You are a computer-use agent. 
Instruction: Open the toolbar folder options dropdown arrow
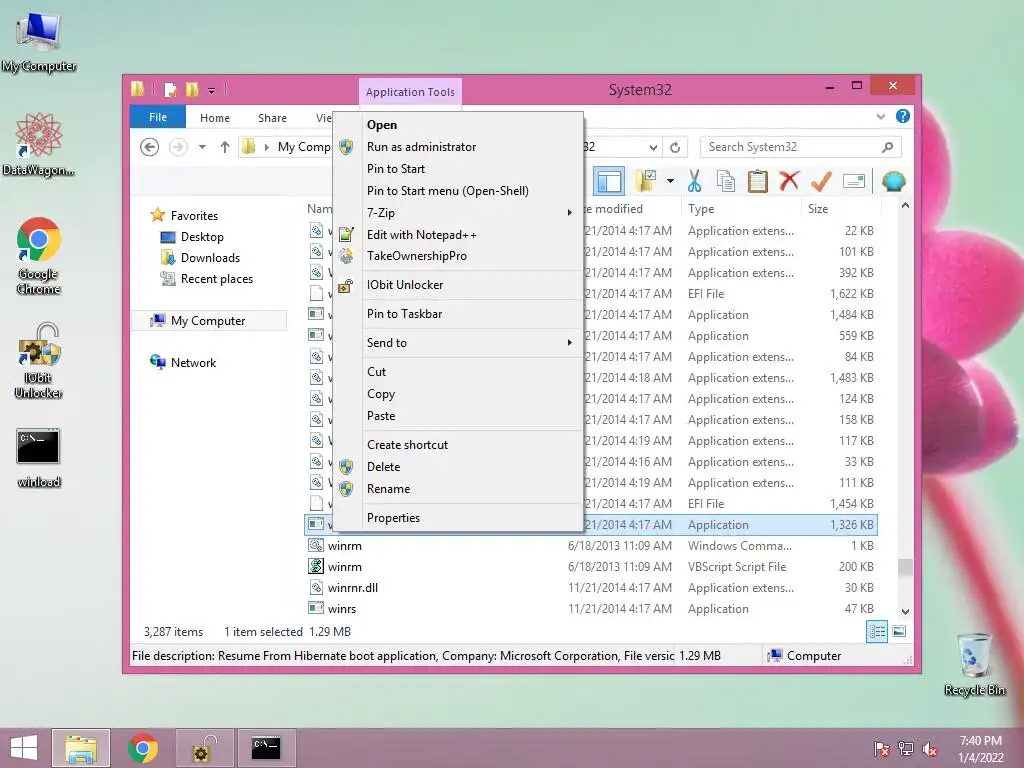point(670,181)
